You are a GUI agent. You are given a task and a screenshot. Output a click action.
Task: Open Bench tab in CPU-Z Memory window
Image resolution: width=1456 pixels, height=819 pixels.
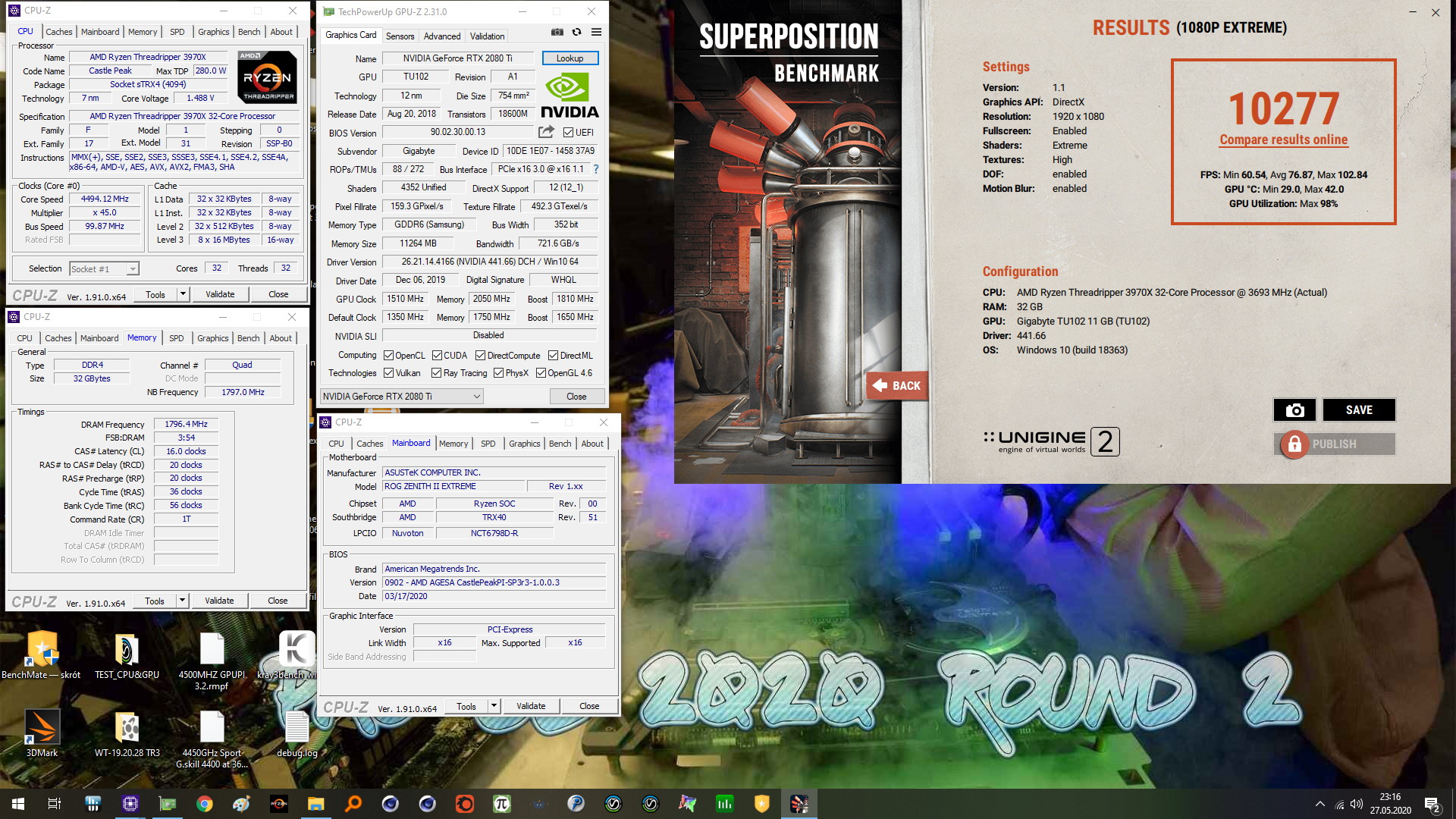pos(248,338)
